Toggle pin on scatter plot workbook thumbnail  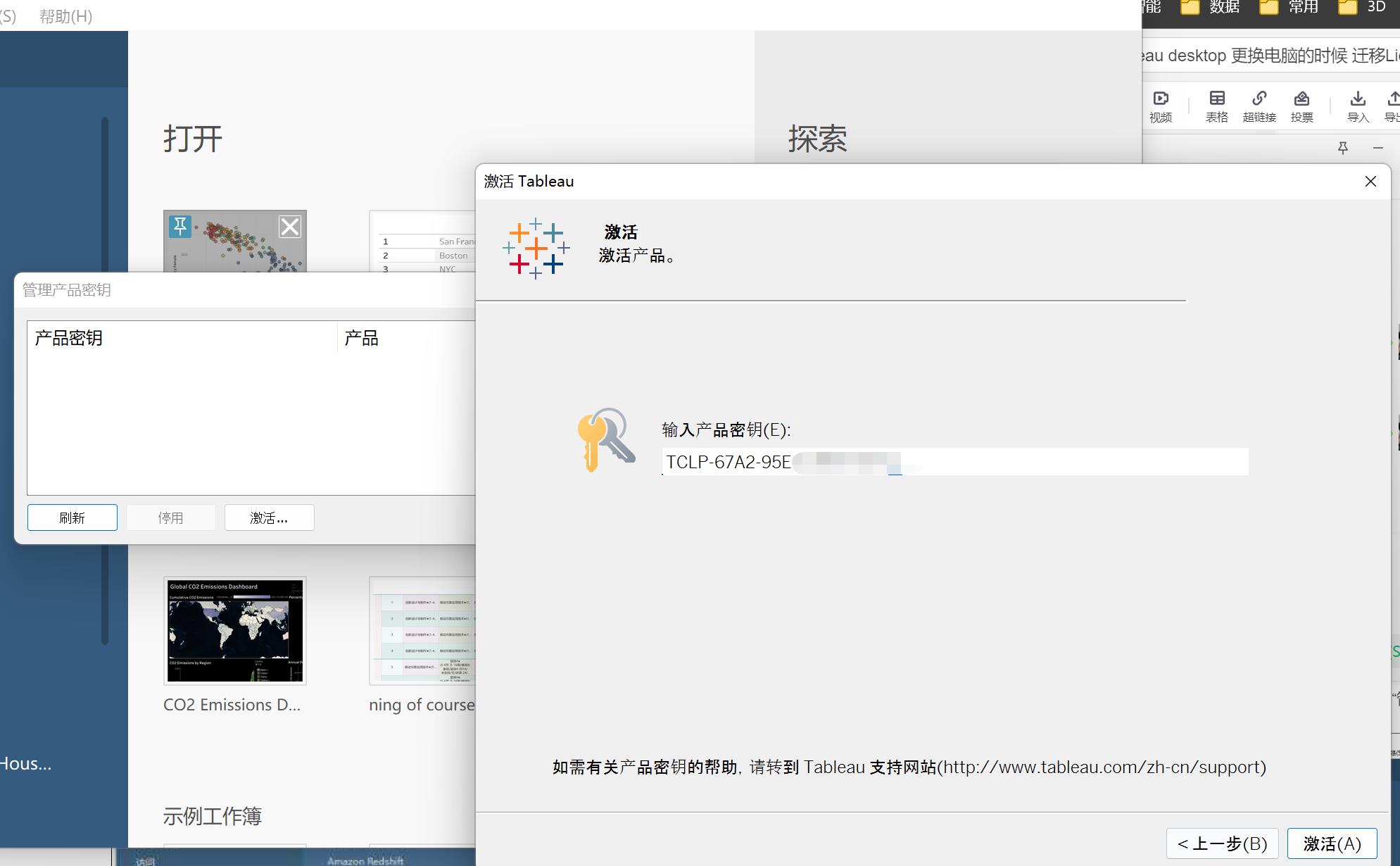(x=180, y=226)
